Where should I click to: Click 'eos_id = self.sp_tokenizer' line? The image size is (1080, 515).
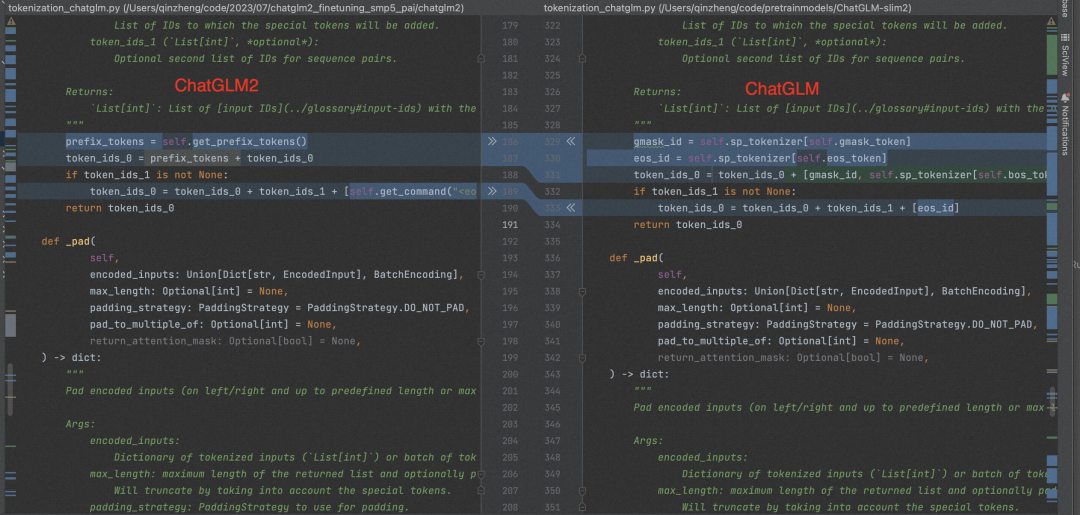pyautogui.click(x=760, y=158)
